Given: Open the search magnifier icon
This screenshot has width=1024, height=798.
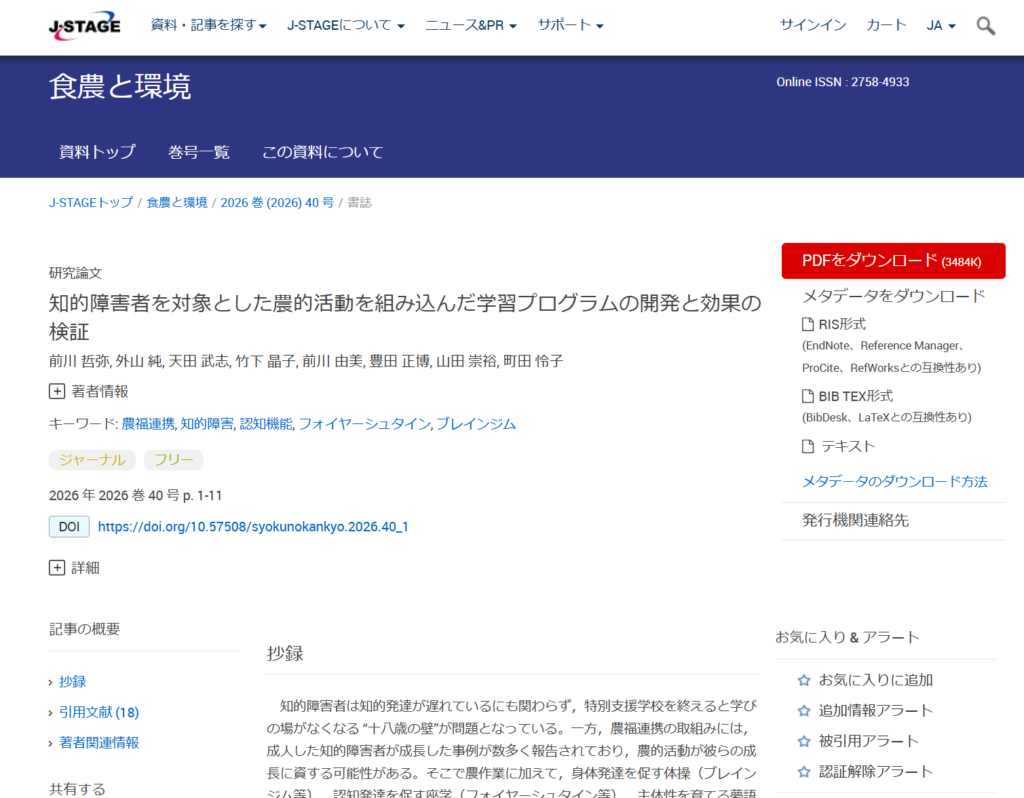Looking at the screenshot, I should 985,26.
